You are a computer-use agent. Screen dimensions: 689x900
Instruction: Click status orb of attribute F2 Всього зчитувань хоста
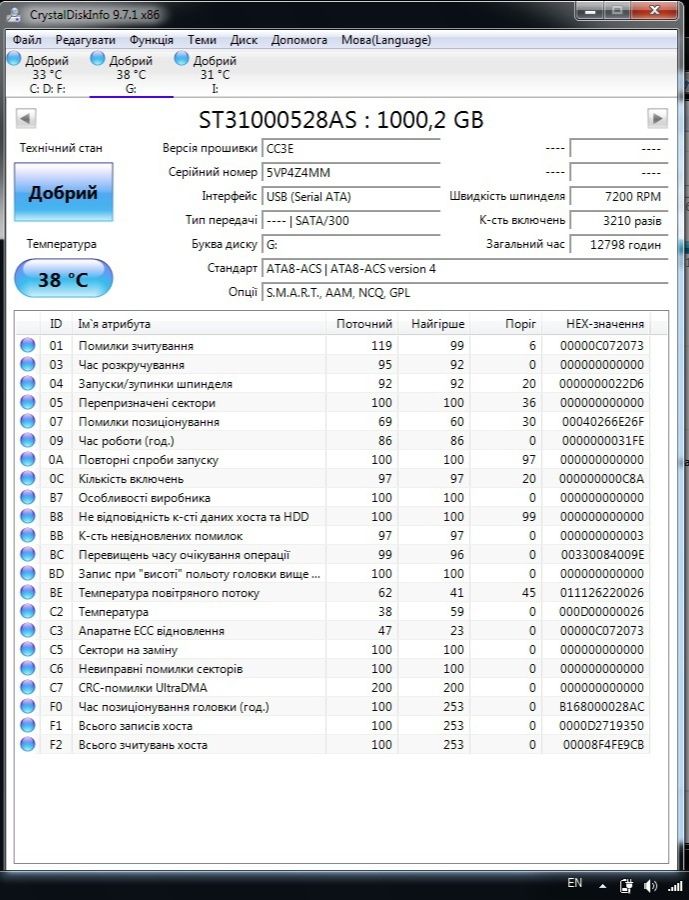click(x=28, y=744)
